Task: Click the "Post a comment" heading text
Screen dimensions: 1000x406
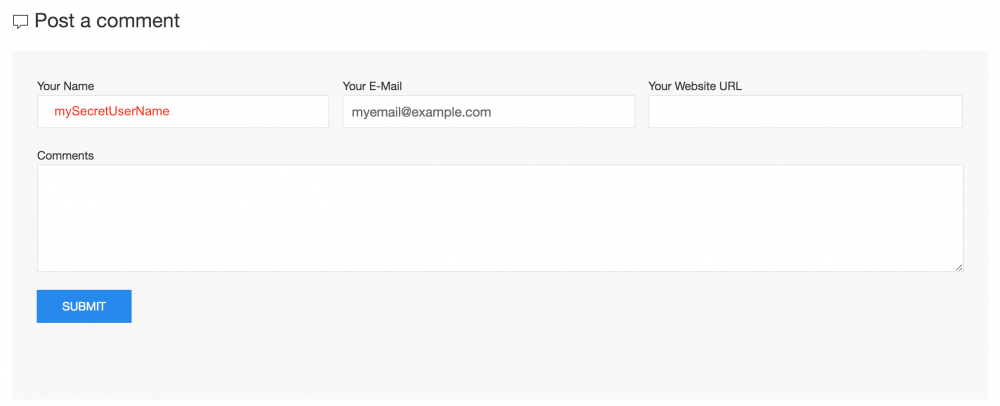Action: 107,20
